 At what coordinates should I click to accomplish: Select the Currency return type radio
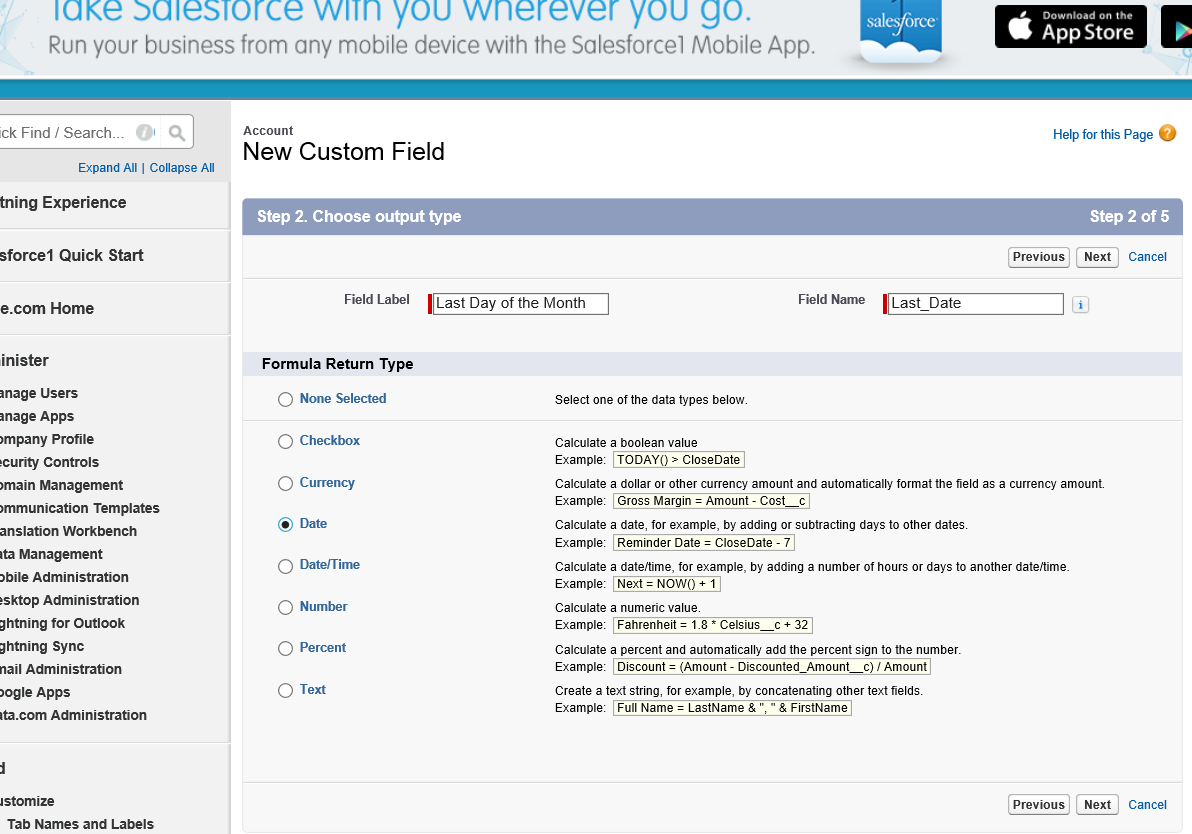285,484
